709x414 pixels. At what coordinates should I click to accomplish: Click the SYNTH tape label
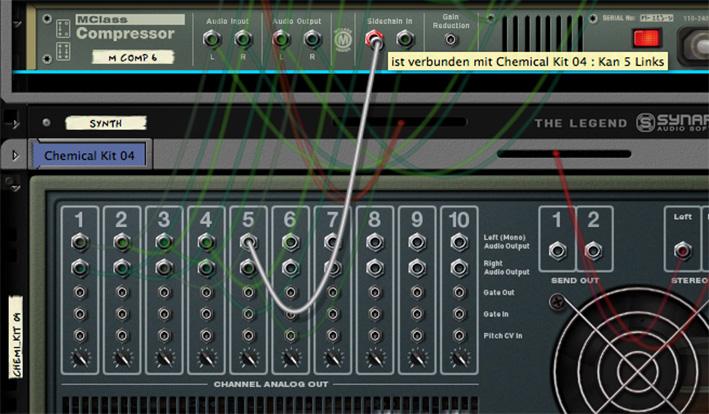pyautogui.click(x=106, y=123)
